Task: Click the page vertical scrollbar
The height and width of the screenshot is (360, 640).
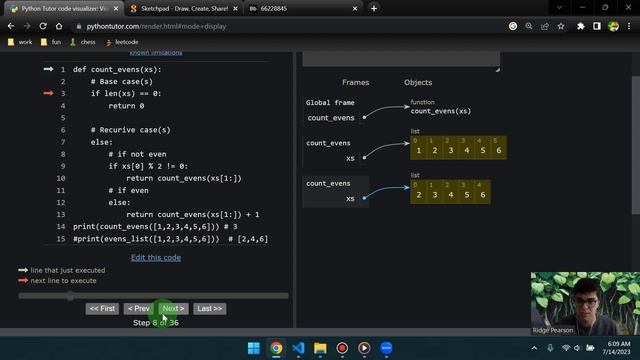Action: coord(636,145)
